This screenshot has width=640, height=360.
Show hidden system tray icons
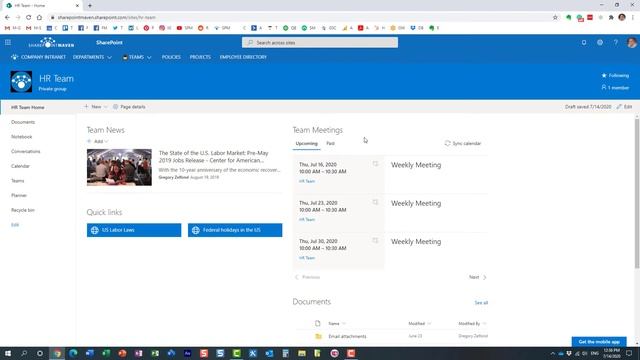553,353
